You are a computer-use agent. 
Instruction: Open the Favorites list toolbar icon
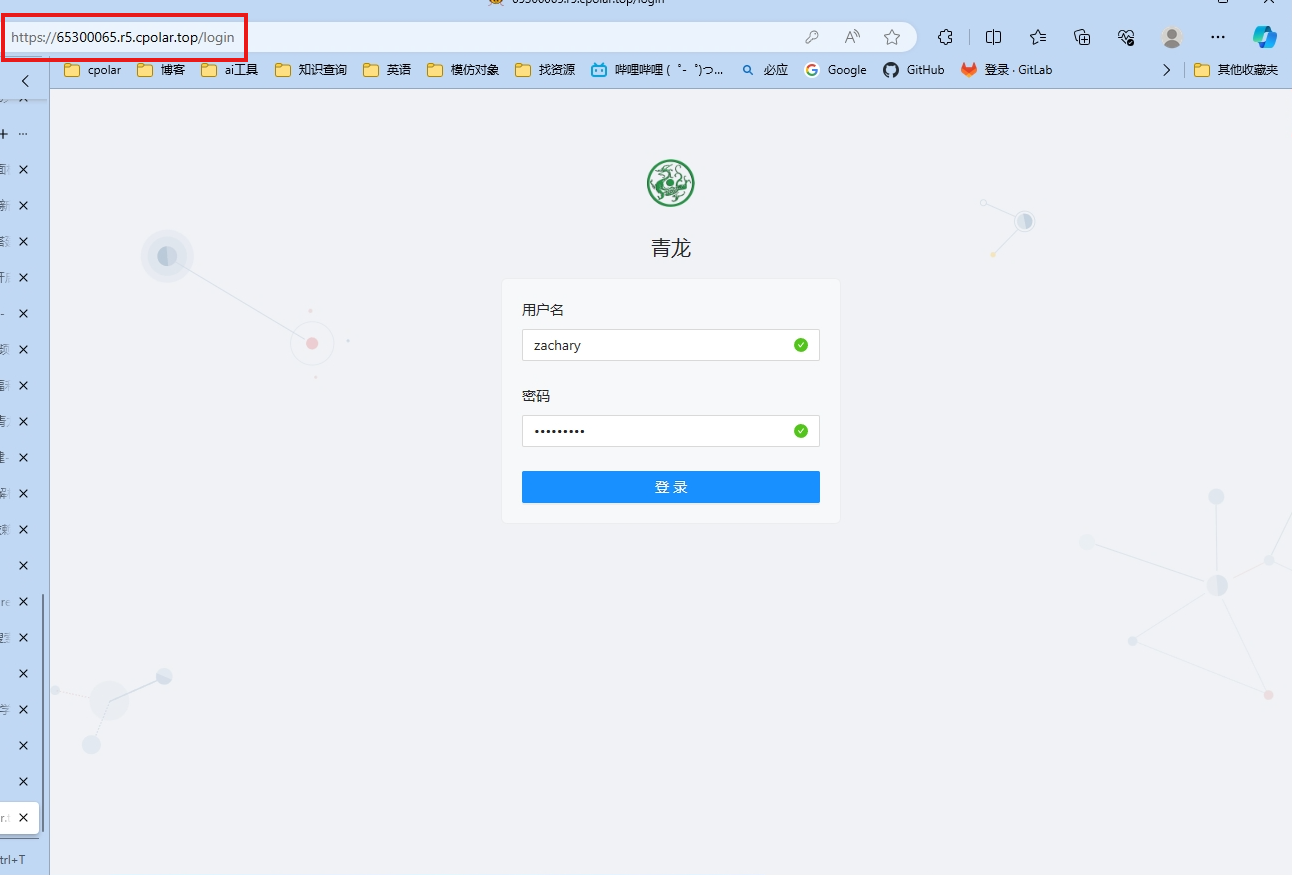(x=1038, y=37)
